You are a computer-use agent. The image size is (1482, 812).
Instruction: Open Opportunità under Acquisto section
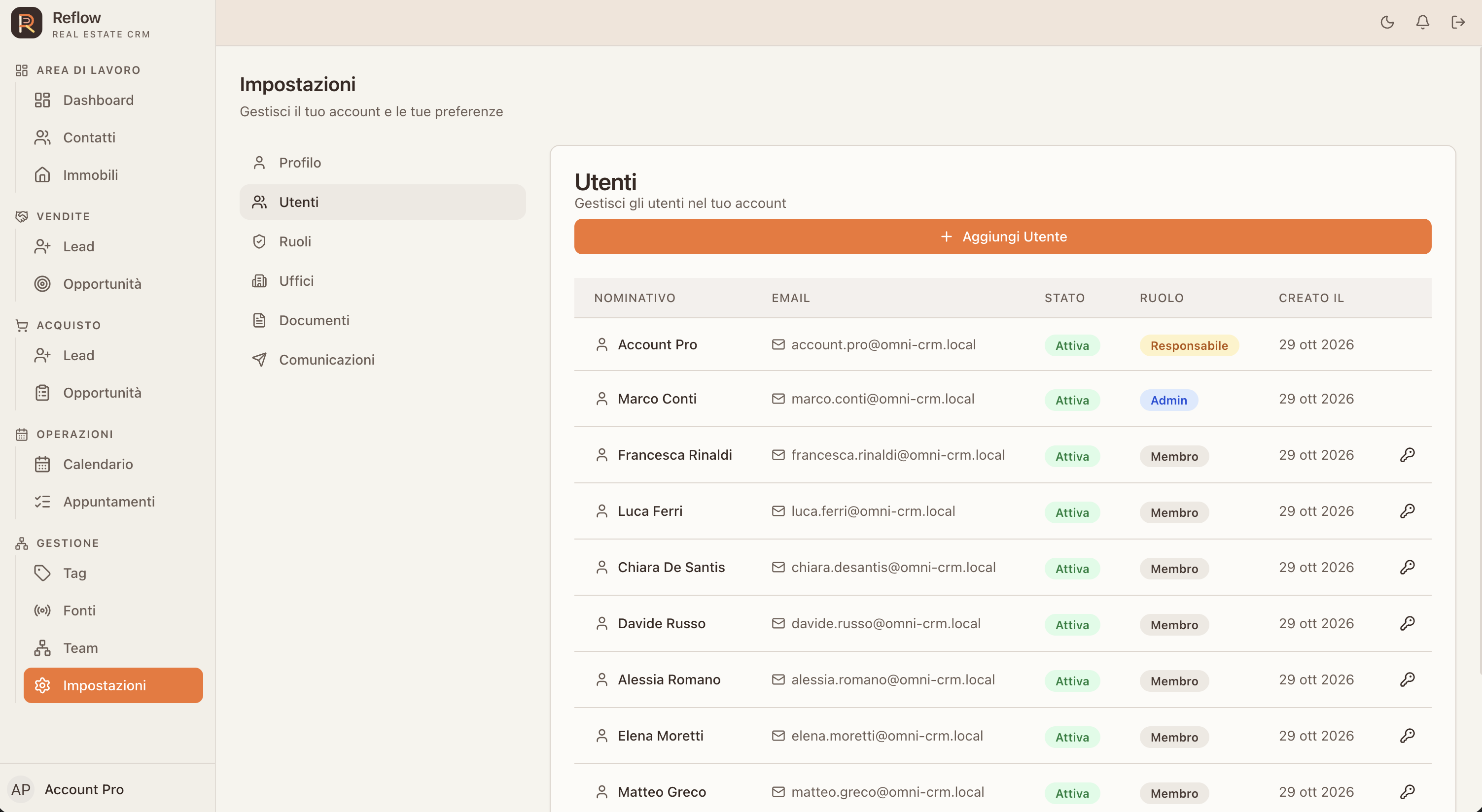[113, 393]
